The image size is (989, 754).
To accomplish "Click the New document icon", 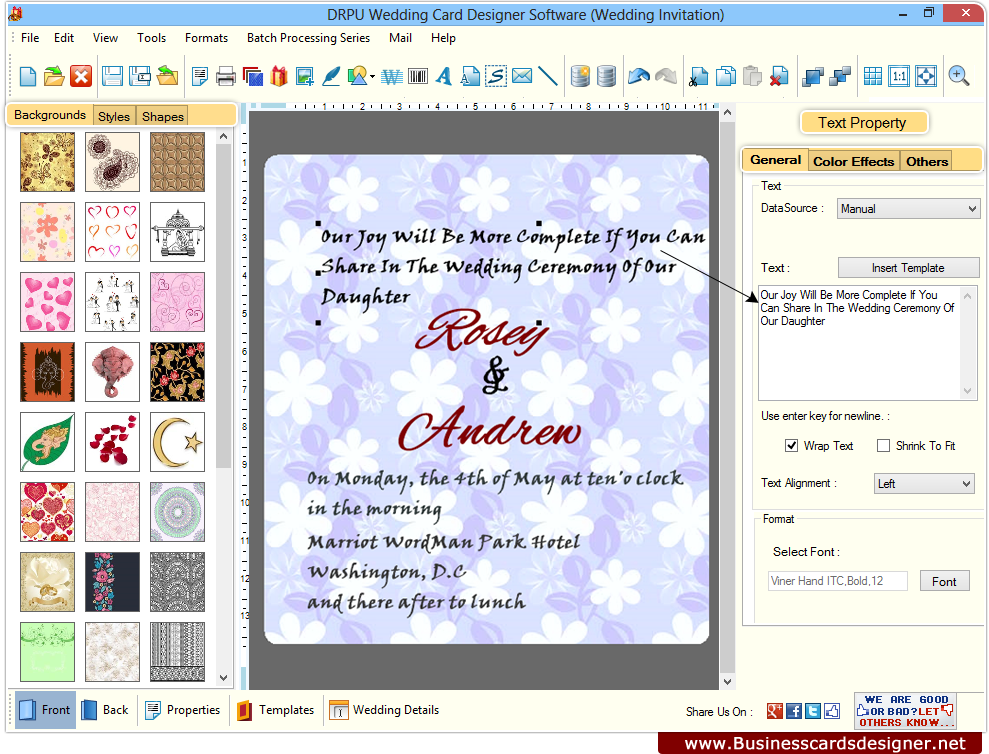I will (x=28, y=76).
